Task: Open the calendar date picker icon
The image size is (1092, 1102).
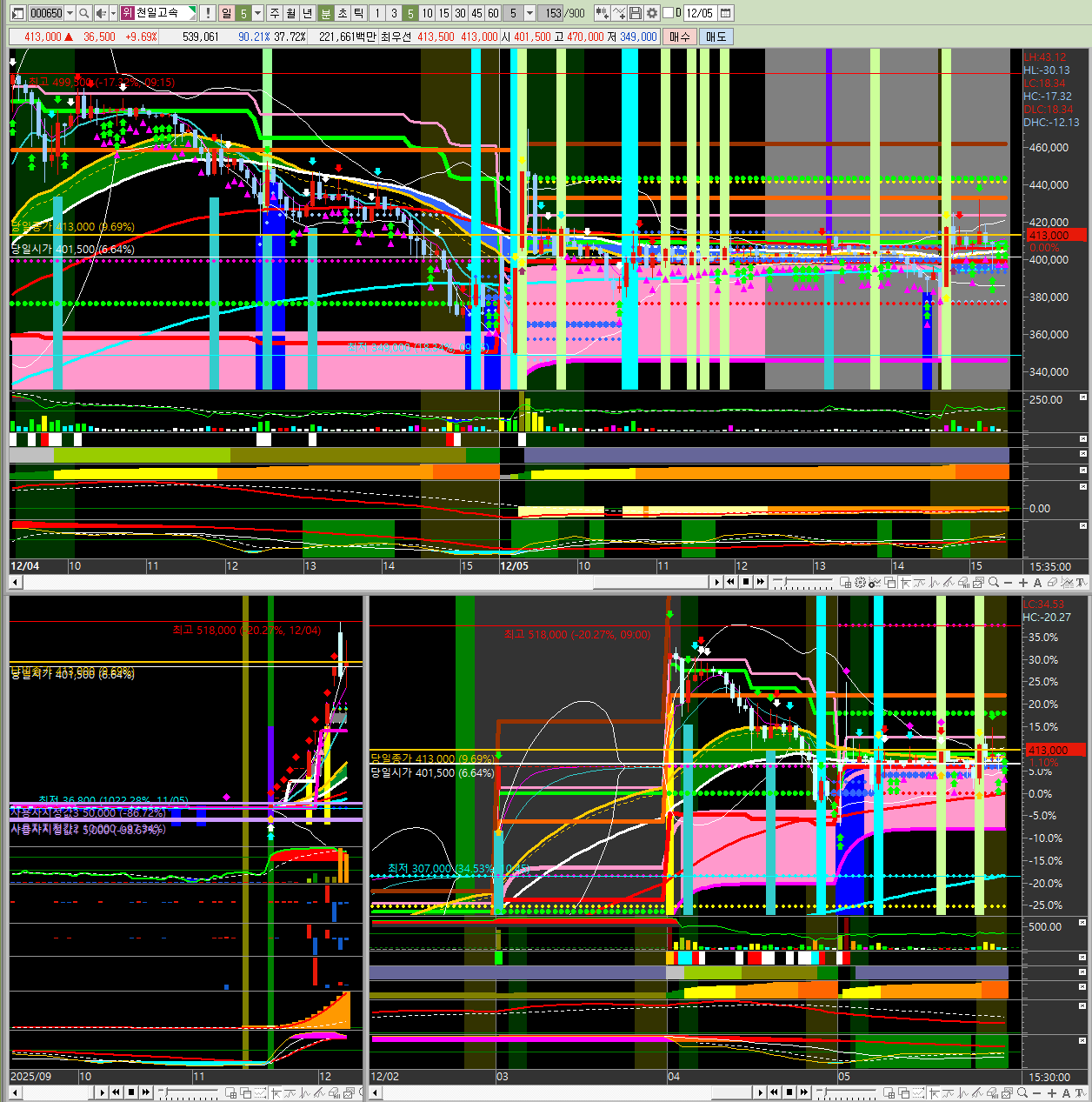Action: coord(726,13)
